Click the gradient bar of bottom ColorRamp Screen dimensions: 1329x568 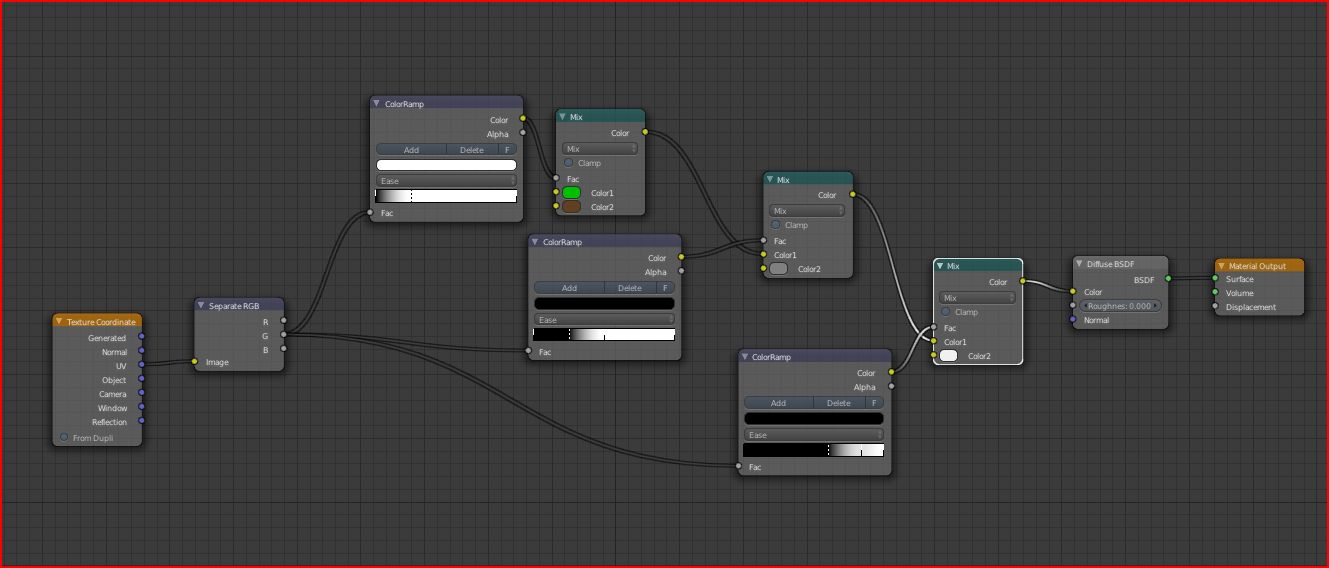pos(814,450)
